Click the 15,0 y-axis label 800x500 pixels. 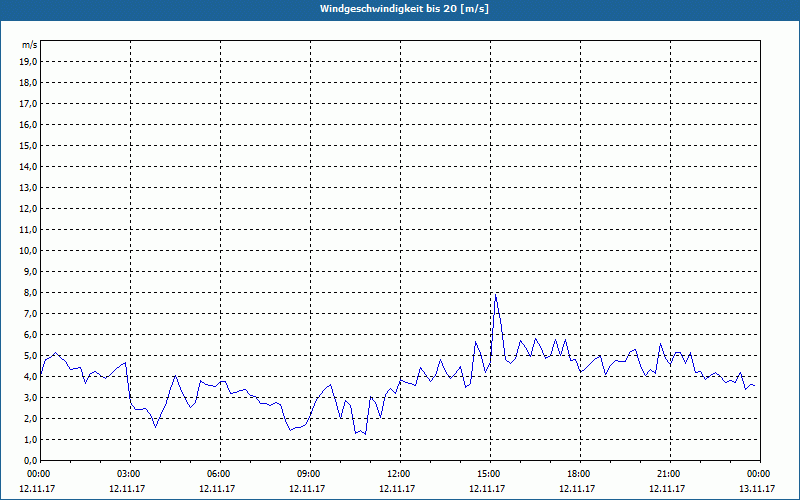(28, 145)
